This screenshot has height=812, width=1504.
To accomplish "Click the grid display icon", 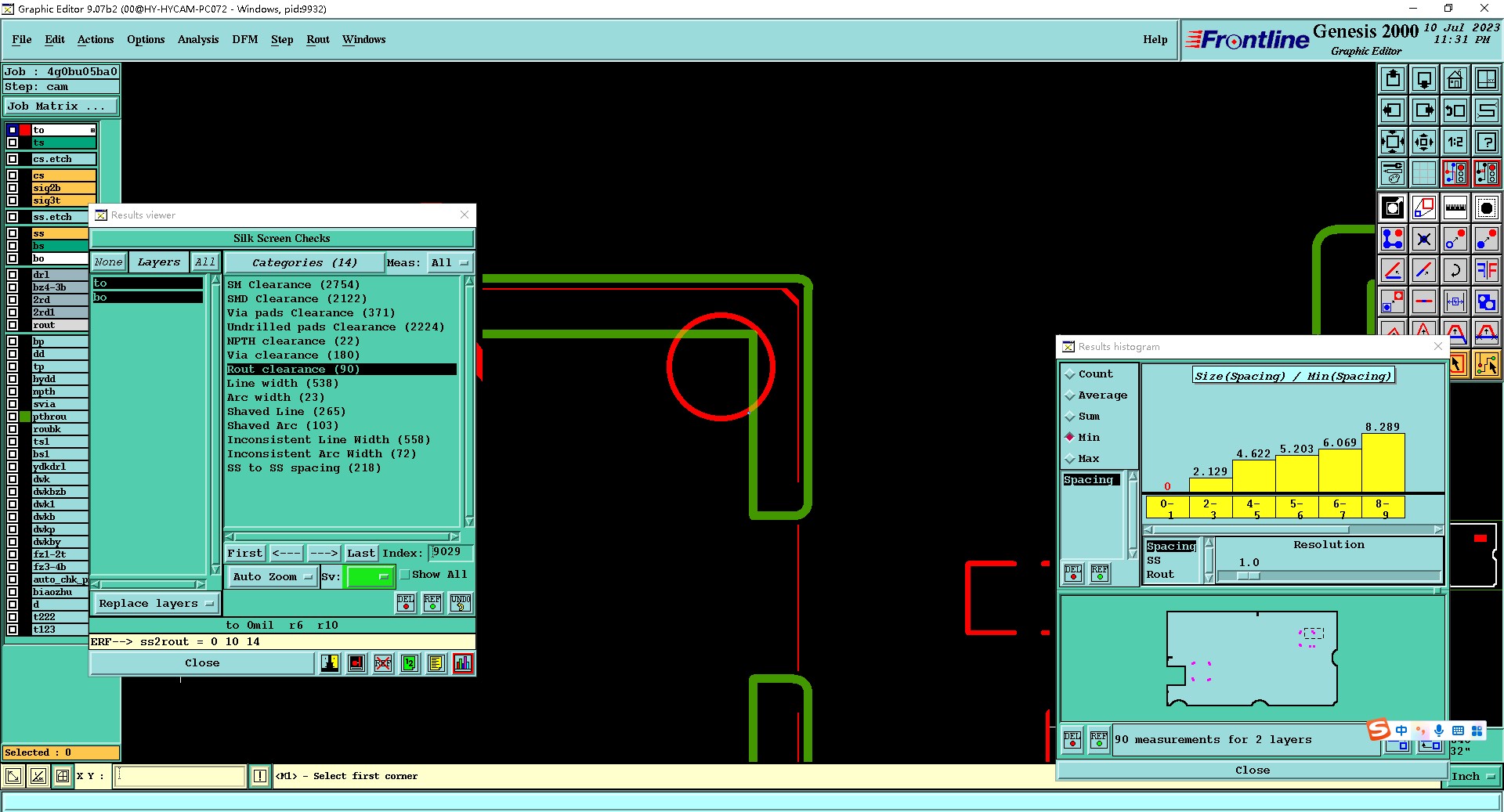I will pyautogui.click(x=1424, y=172).
